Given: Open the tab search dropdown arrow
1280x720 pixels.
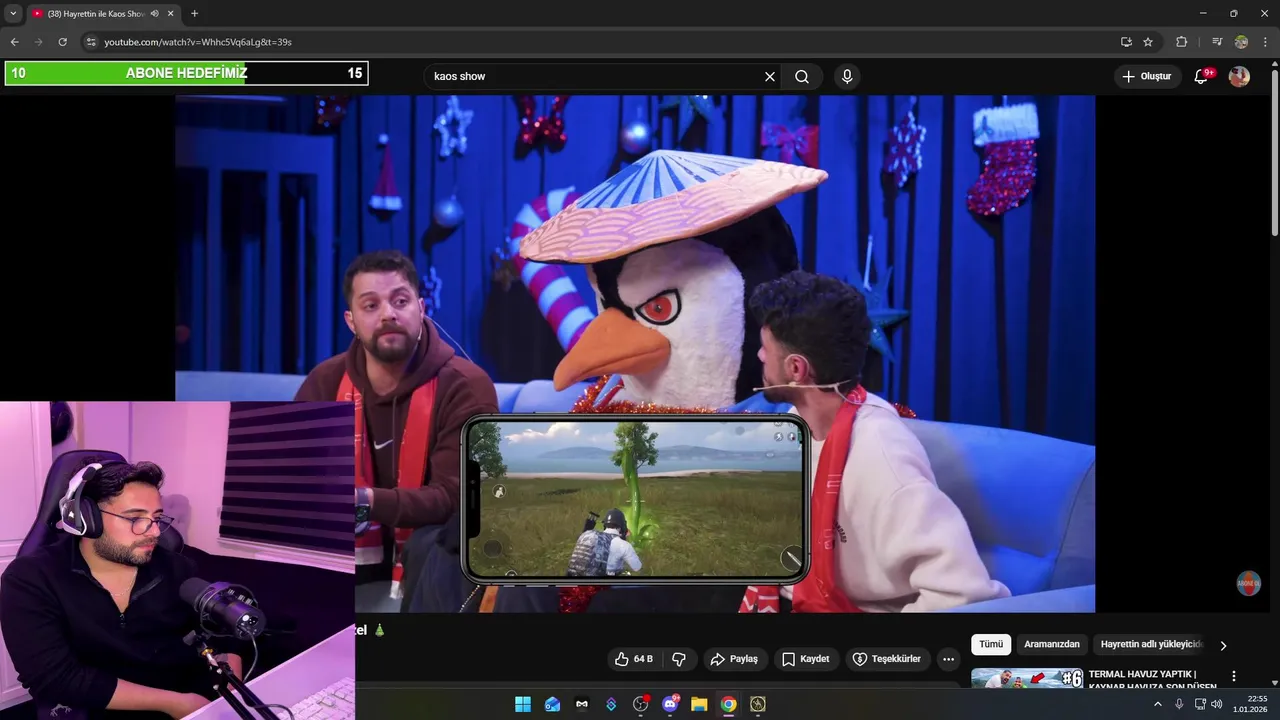Looking at the screenshot, I should pyautogui.click(x=13, y=13).
